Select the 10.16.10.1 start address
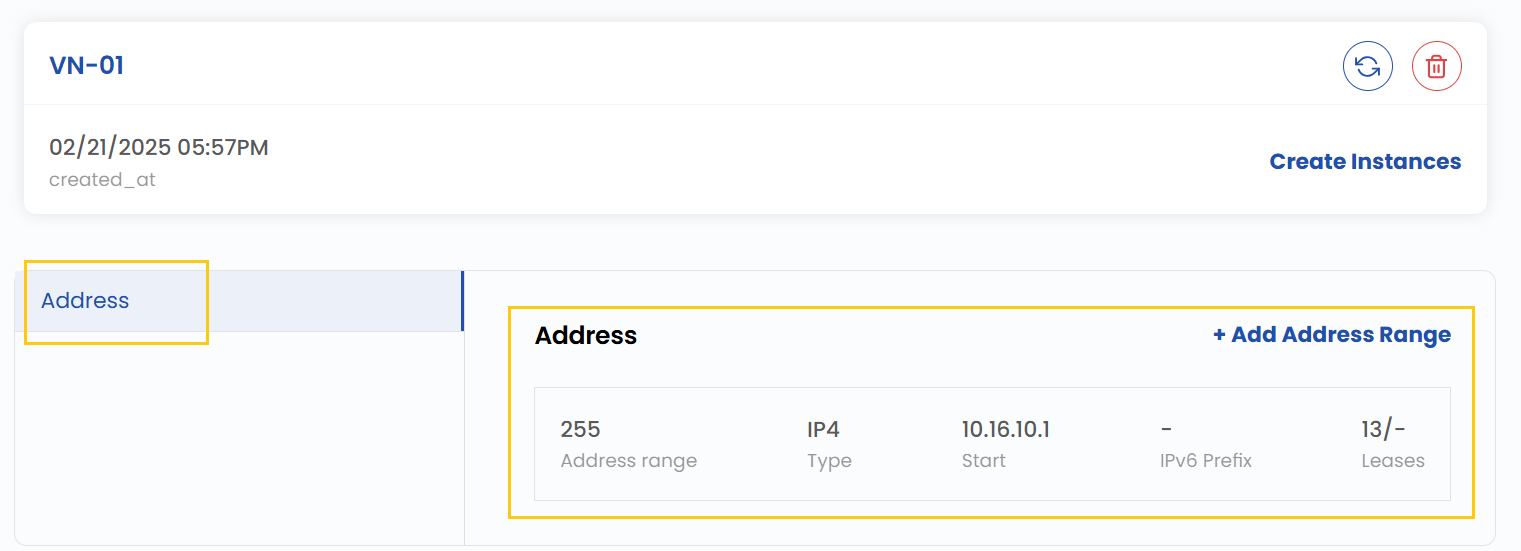This screenshot has height=551, width=1521. point(1005,430)
